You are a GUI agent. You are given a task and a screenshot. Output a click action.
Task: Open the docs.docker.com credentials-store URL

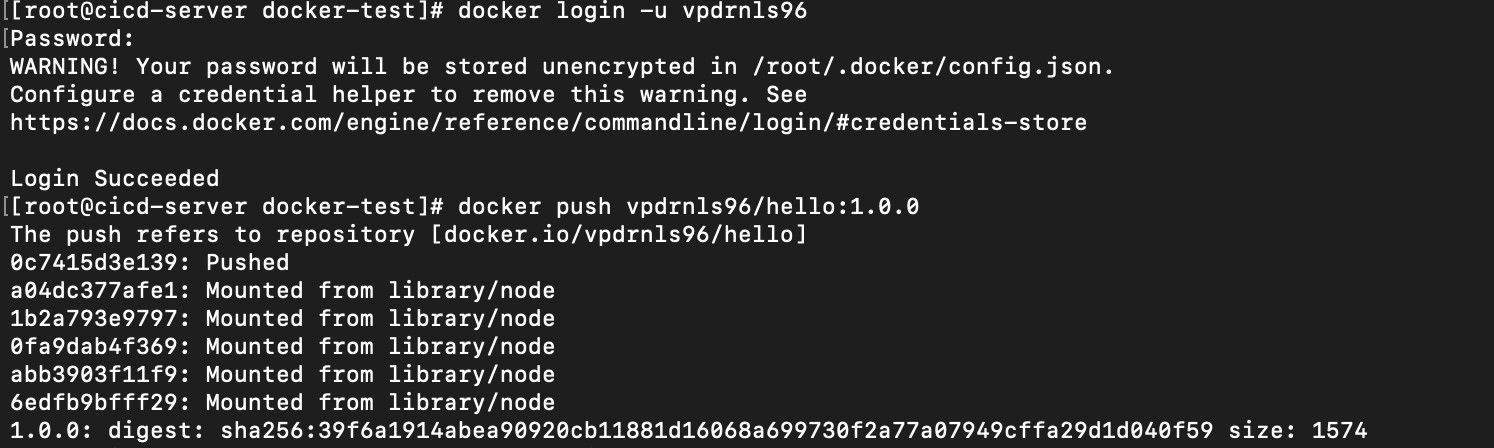point(548,123)
